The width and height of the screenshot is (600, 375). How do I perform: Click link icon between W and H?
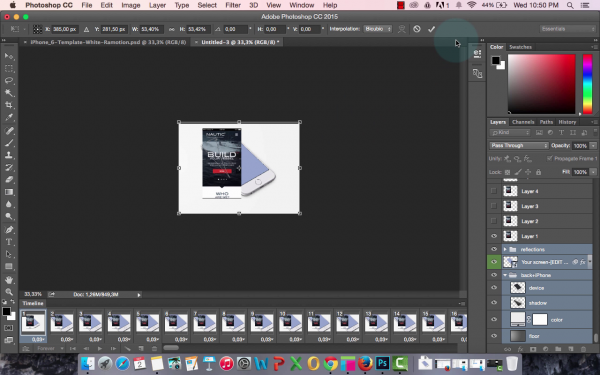[171, 29]
